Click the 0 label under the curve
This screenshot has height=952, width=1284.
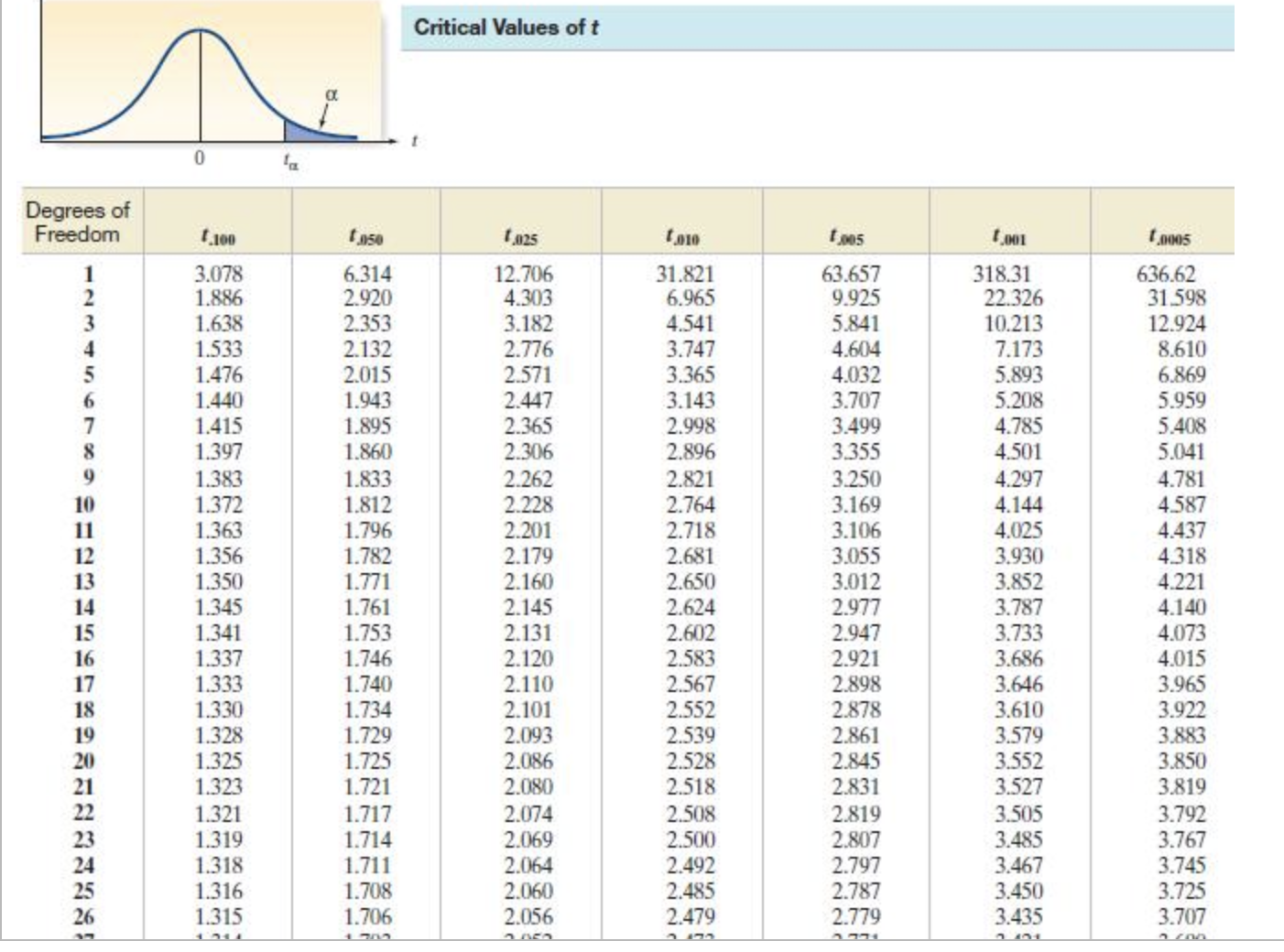[x=200, y=158]
